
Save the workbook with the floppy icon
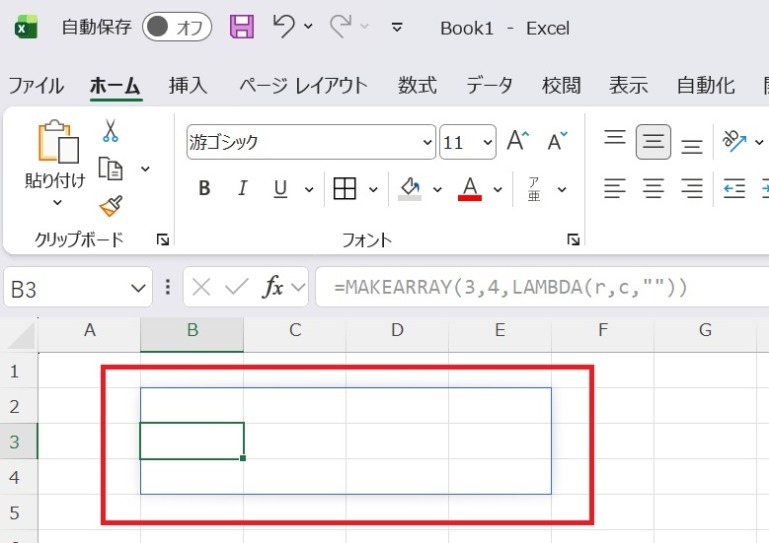point(242,26)
